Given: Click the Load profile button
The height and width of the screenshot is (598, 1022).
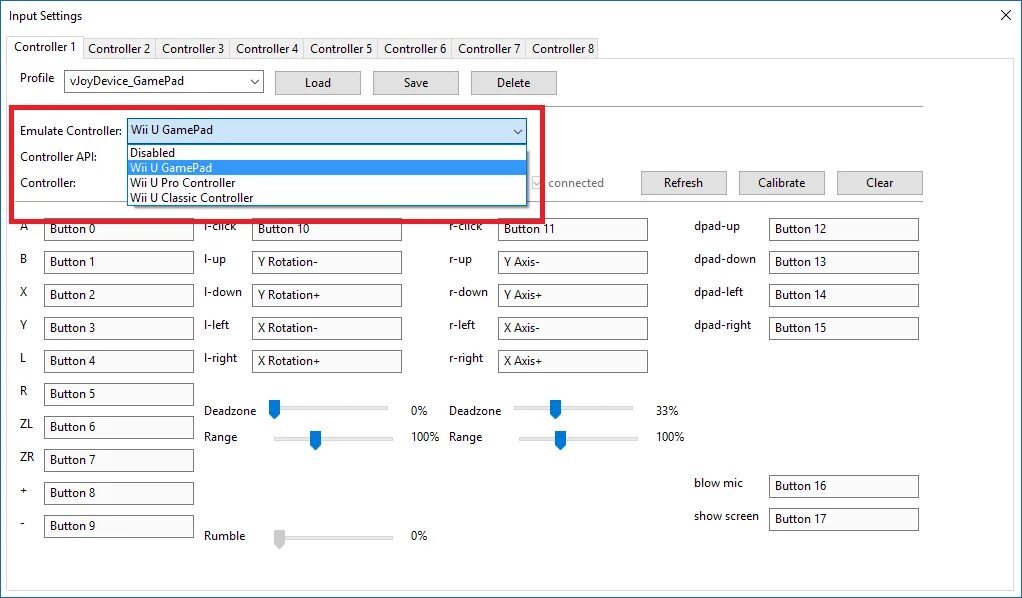Looking at the screenshot, I should [318, 83].
